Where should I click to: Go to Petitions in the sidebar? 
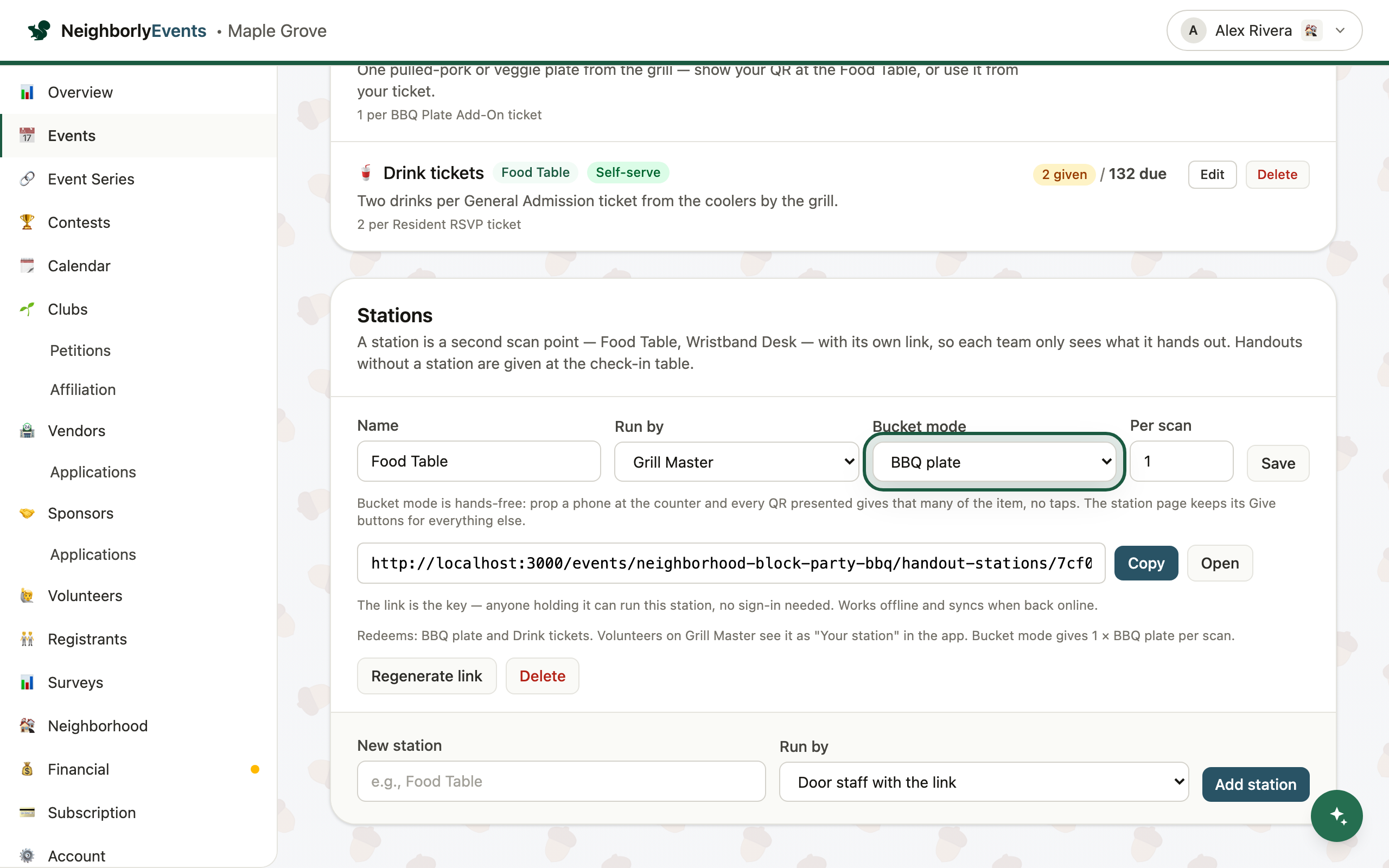tap(80, 350)
